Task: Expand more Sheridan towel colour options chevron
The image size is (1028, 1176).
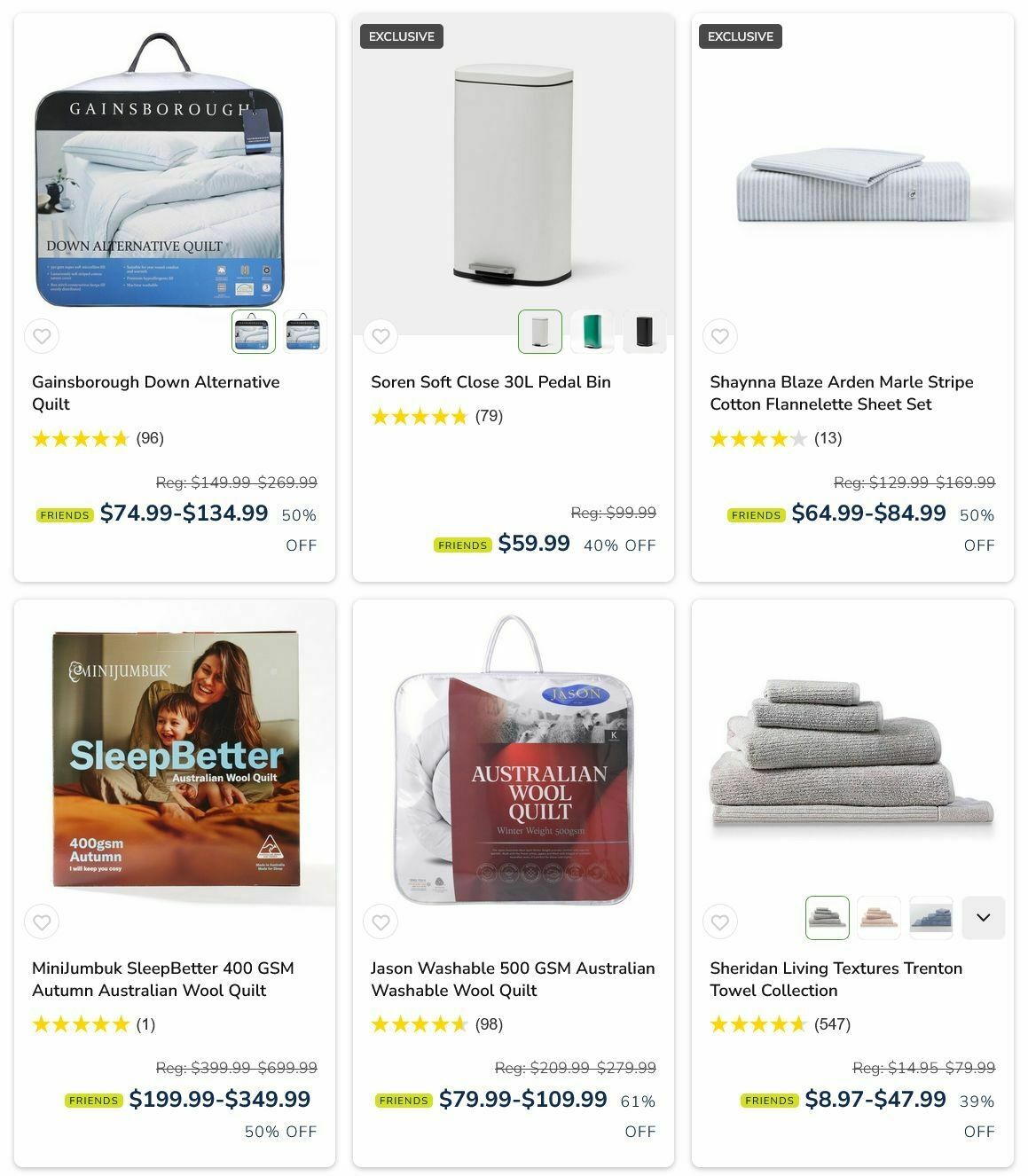Action: 983,917
